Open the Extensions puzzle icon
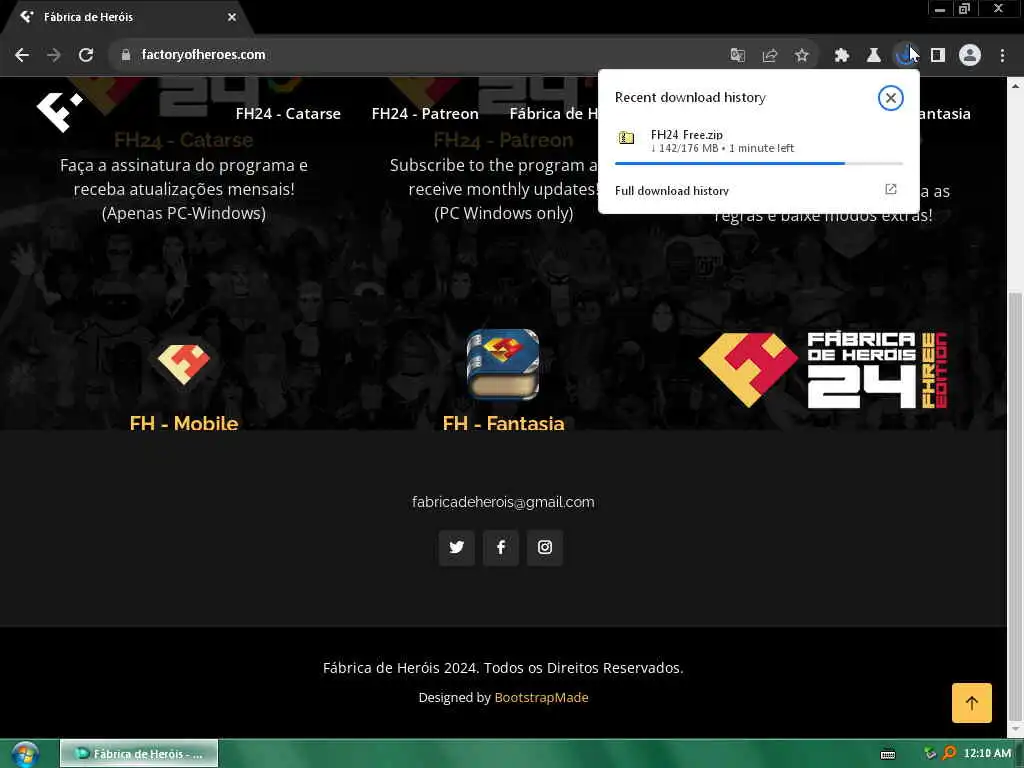 click(x=841, y=56)
